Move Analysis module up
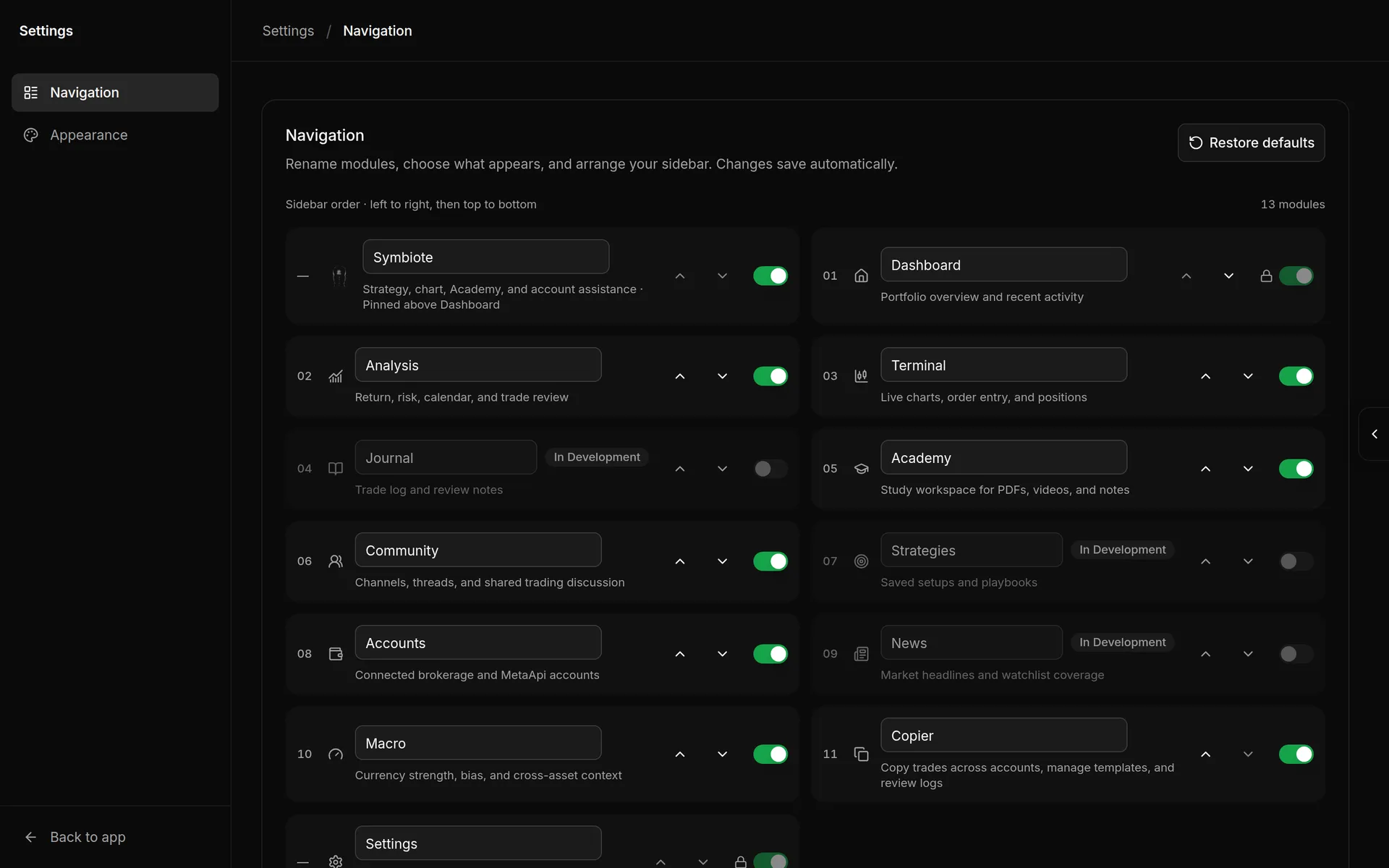Screen dimensions: 1389x868 coord(680,376)
